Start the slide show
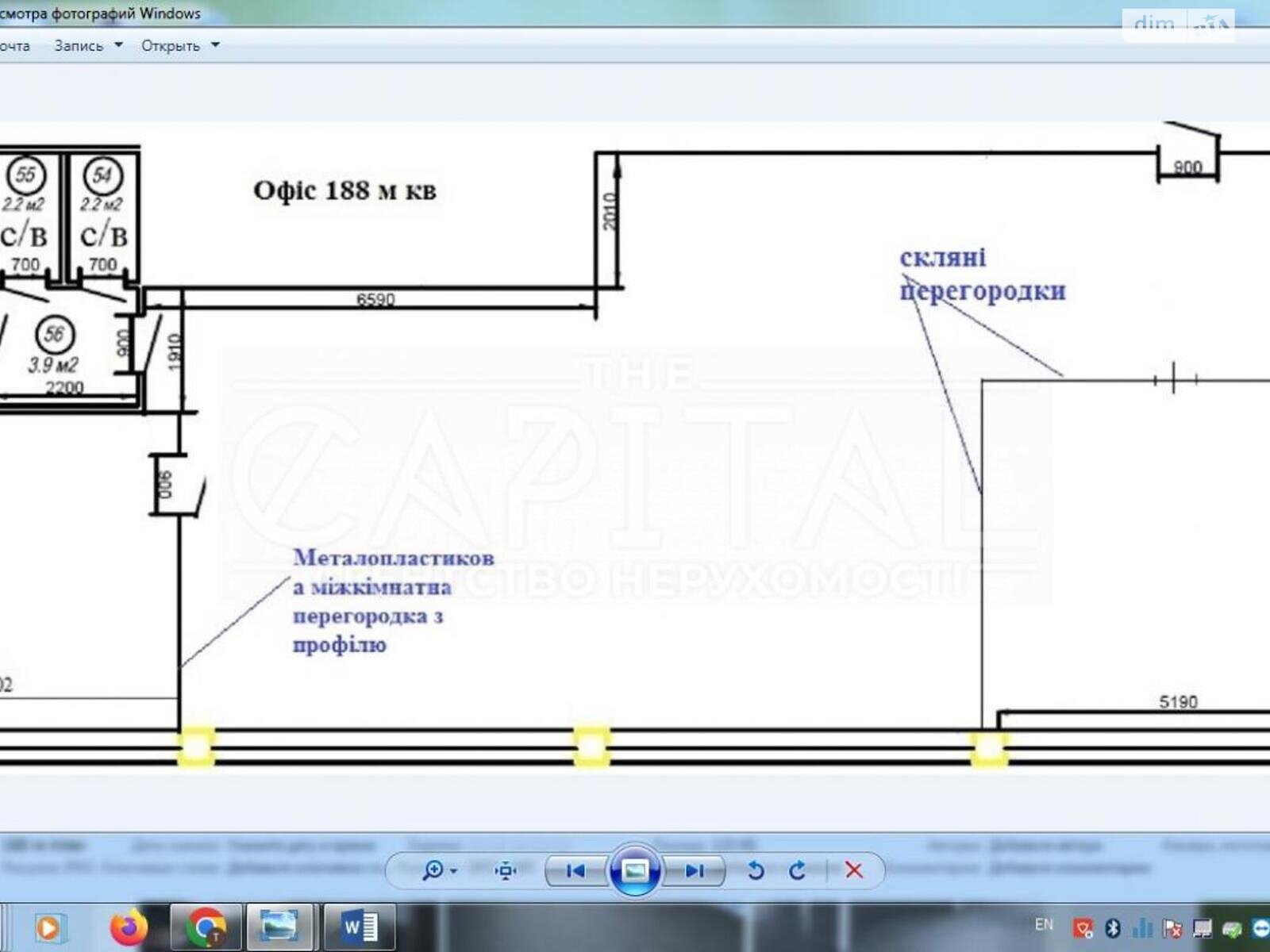This screenshot has height=952, width=1270. 634,870
